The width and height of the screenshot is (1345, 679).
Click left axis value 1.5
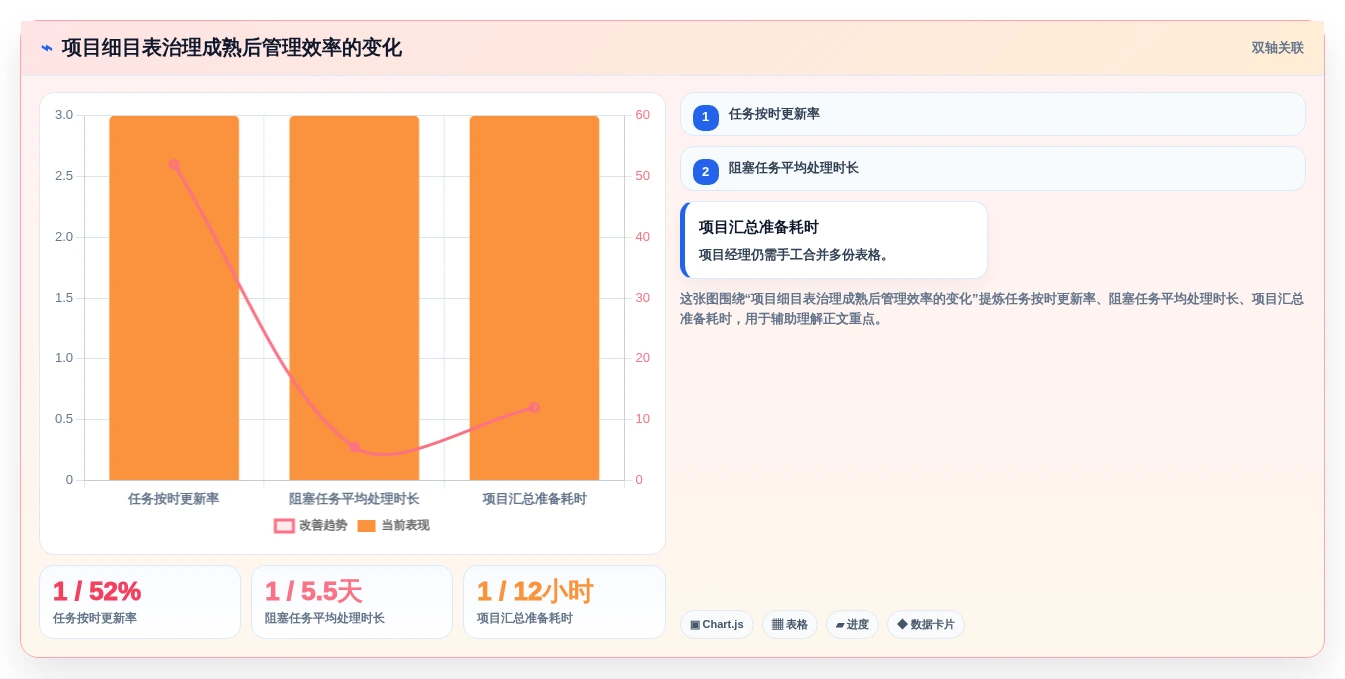tap(64, 298)
